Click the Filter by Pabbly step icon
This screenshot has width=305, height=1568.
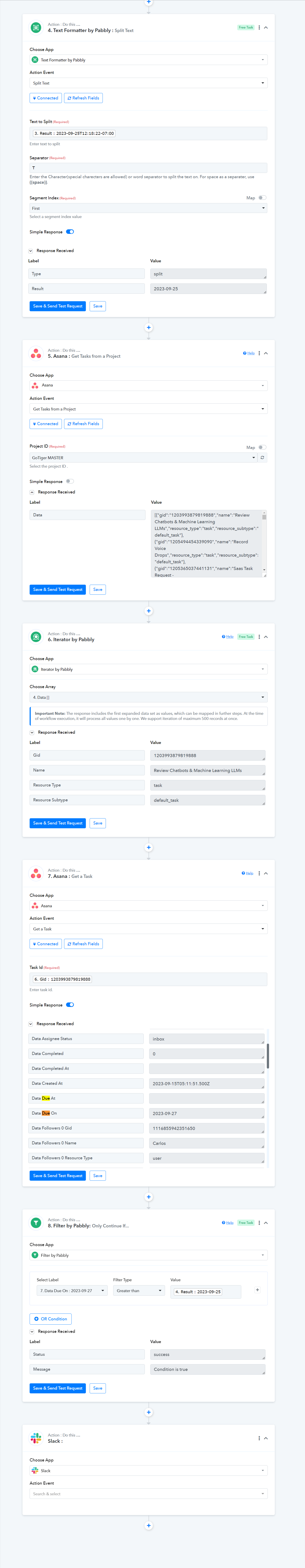(x=36, y=1223)
